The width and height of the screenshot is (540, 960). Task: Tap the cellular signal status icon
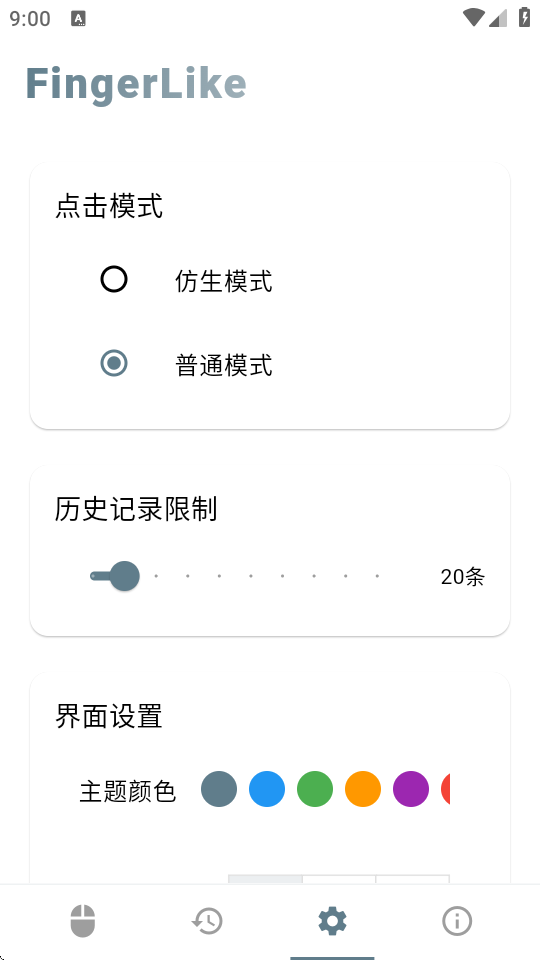pos(498,18)
